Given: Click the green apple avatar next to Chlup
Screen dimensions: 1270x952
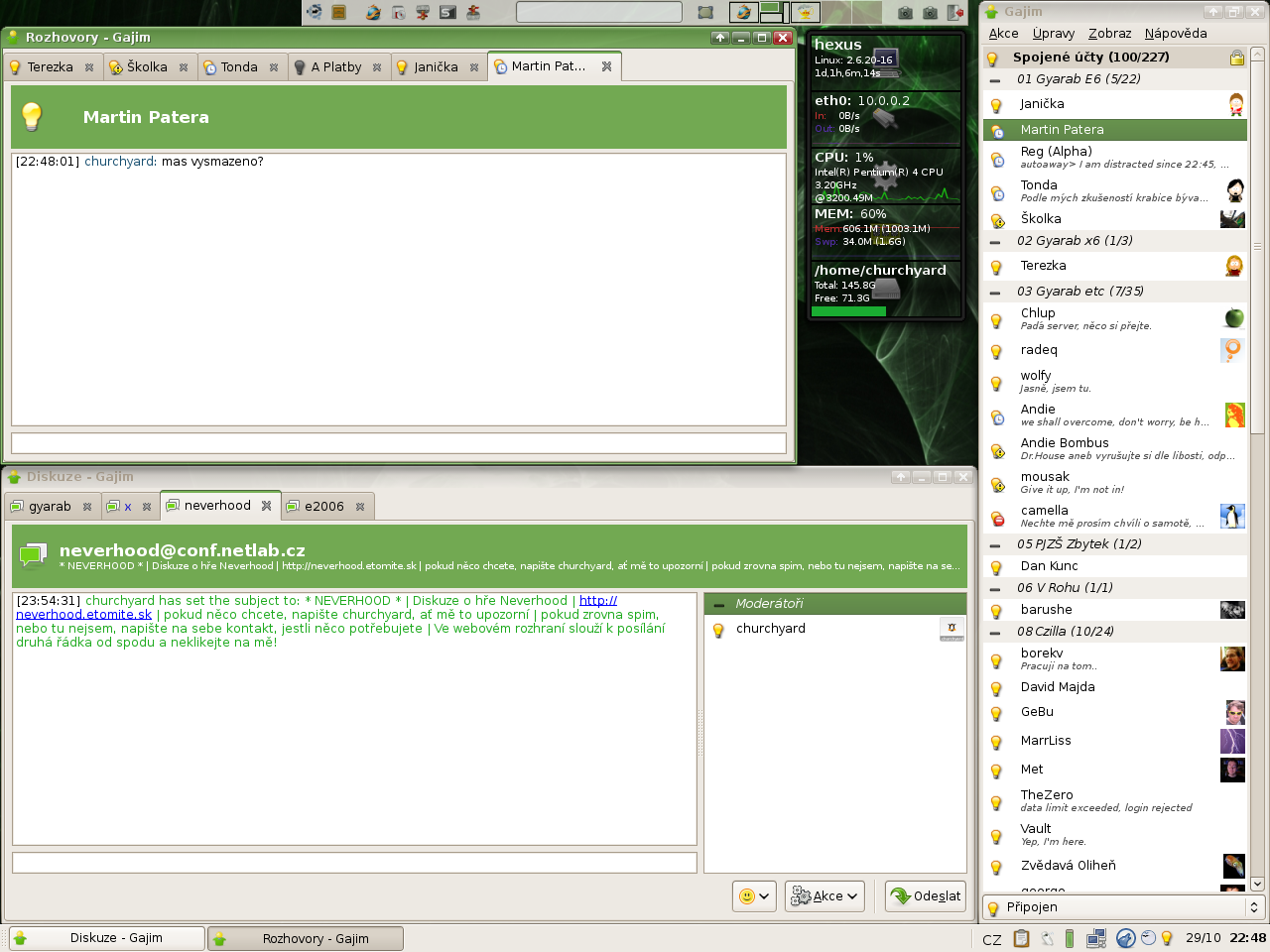Looking at the screenshot, I should point(1233,318).
